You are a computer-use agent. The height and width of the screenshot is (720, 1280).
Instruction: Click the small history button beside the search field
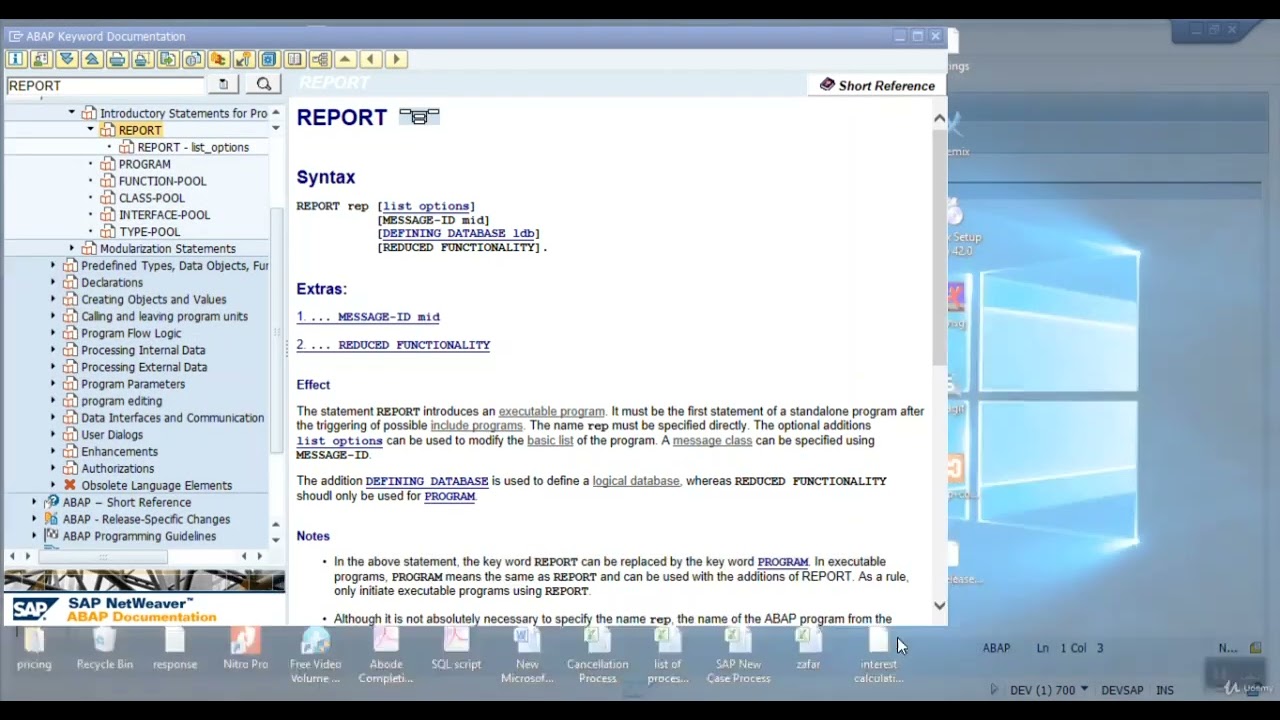point(223,85)
